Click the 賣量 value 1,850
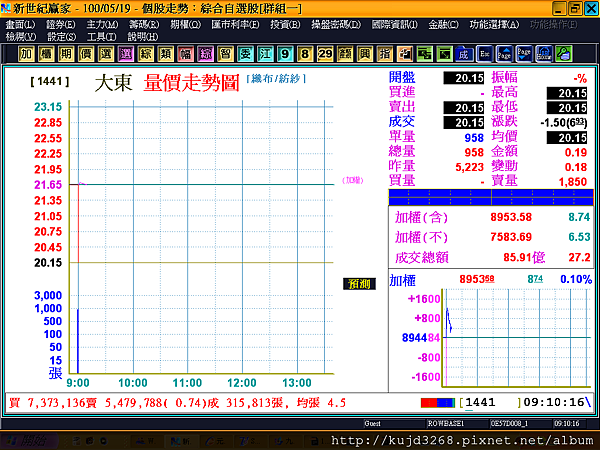Viewport: 600px width, 450px height. point(573,182)
